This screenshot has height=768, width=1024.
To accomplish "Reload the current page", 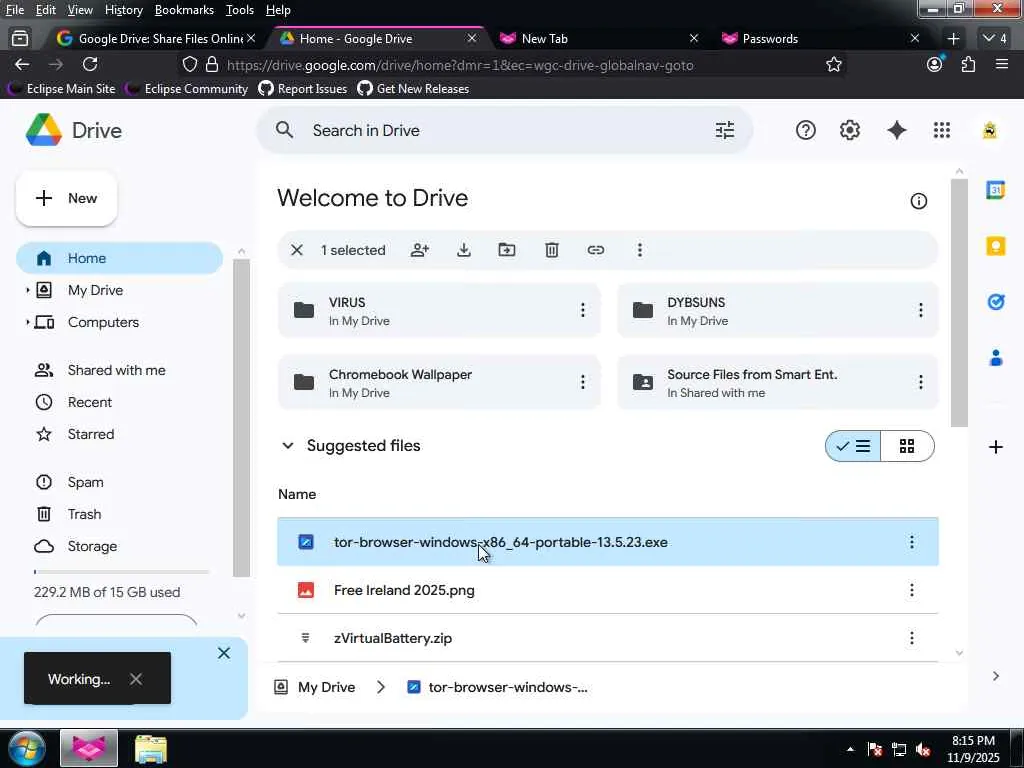I will coord(90,64).
